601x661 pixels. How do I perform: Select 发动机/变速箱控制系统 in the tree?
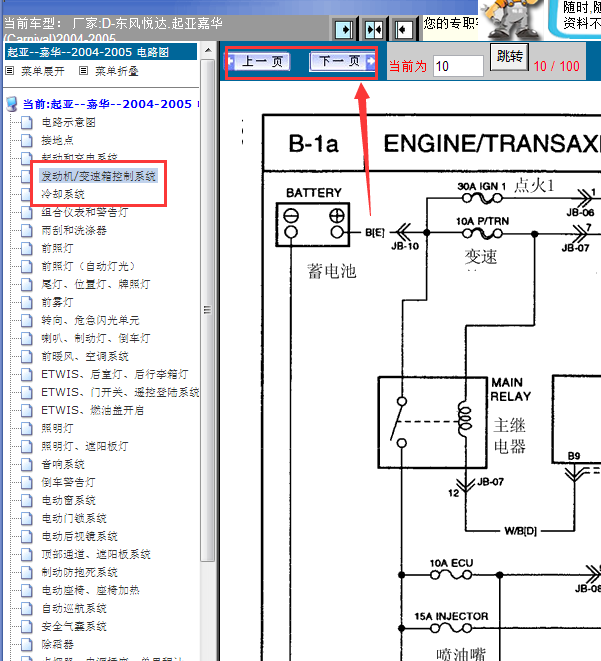point(98,176)
